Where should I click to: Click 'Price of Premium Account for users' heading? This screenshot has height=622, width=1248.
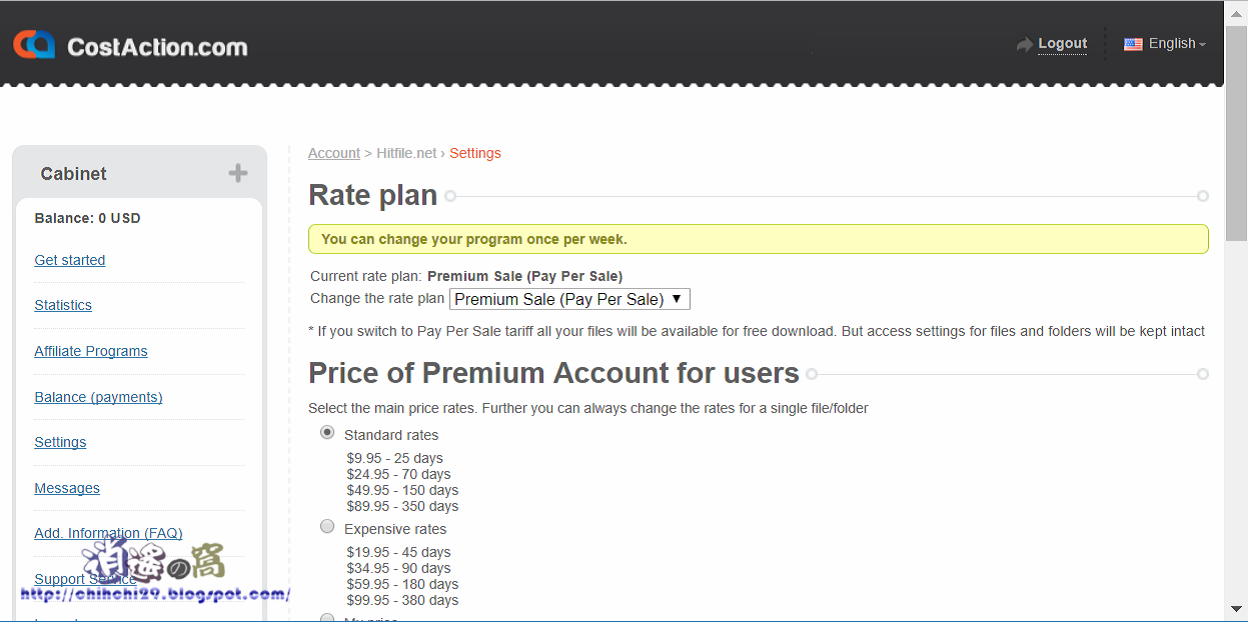(554, 373)
